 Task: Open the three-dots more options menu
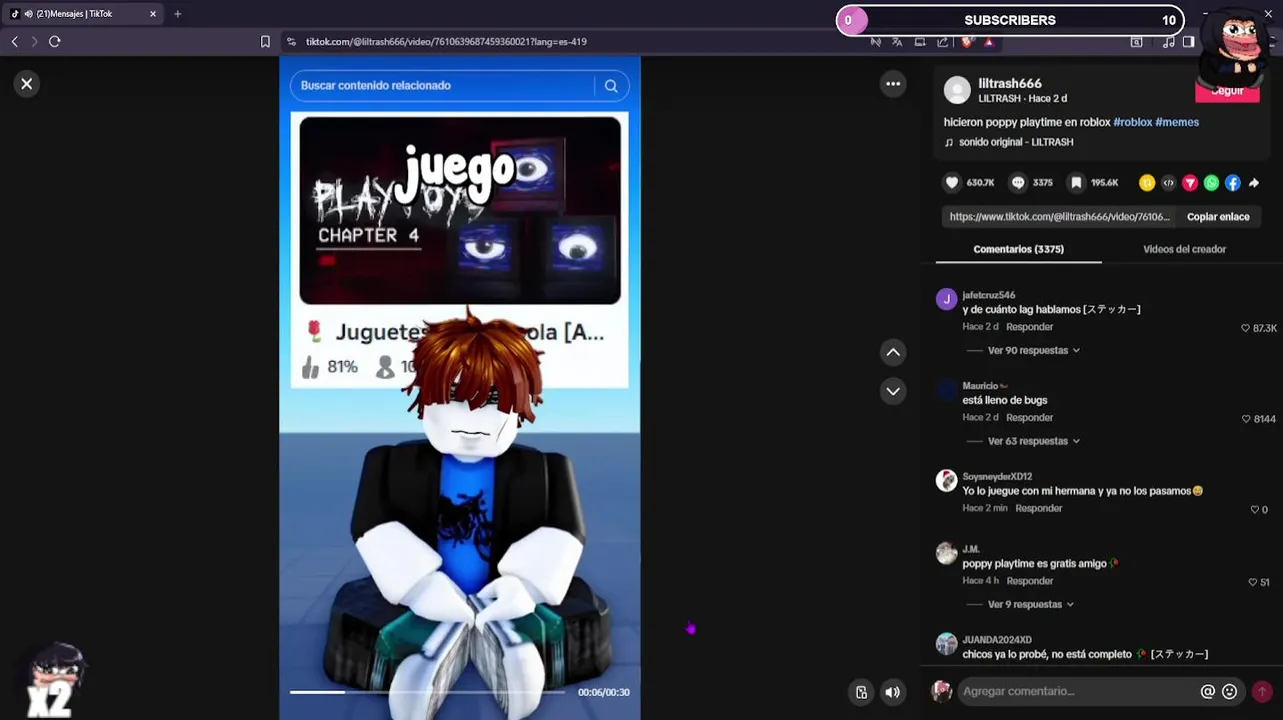tap(893, 84)
